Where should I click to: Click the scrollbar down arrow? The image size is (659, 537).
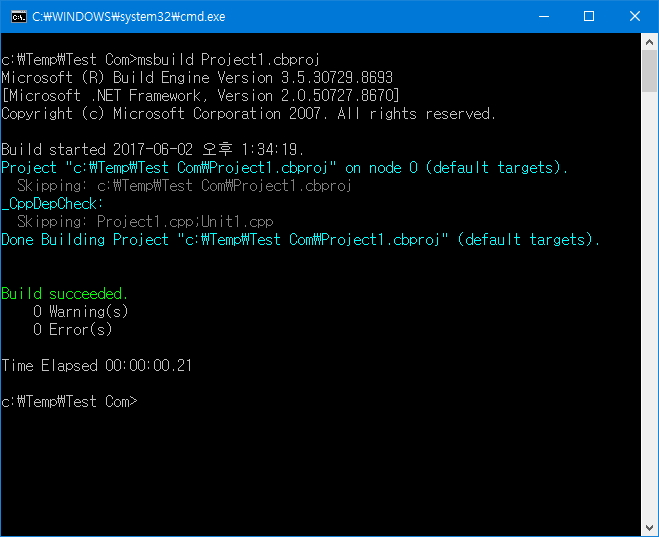(649, 528)
